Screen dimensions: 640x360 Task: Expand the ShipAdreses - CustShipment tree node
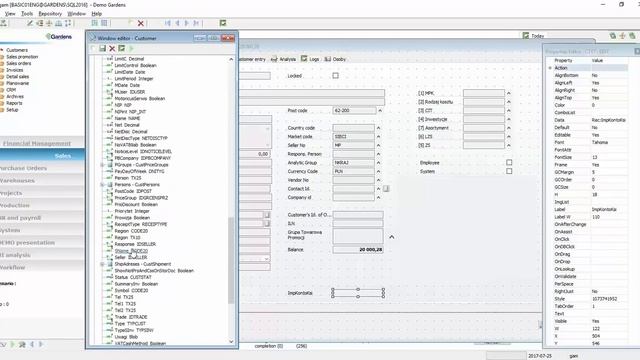pyautogui.click(x=102, y=264)
